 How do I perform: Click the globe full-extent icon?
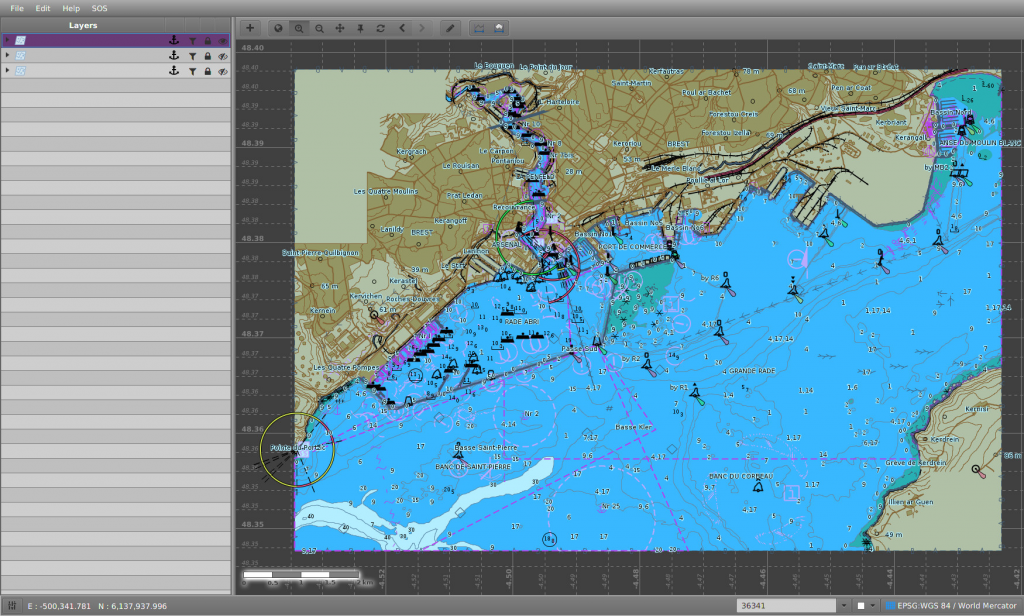pos(278,28)
